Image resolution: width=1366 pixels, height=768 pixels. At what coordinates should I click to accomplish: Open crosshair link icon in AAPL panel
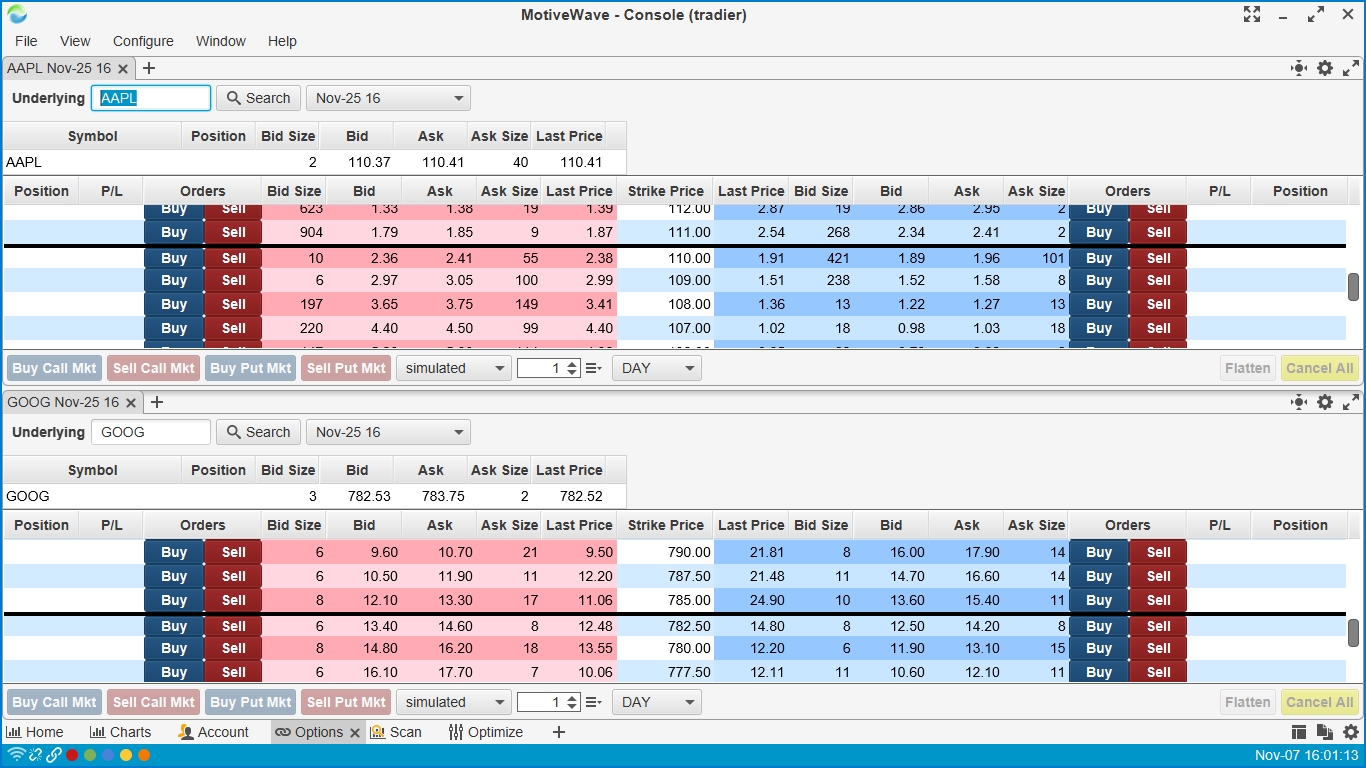pos(1299,68)
